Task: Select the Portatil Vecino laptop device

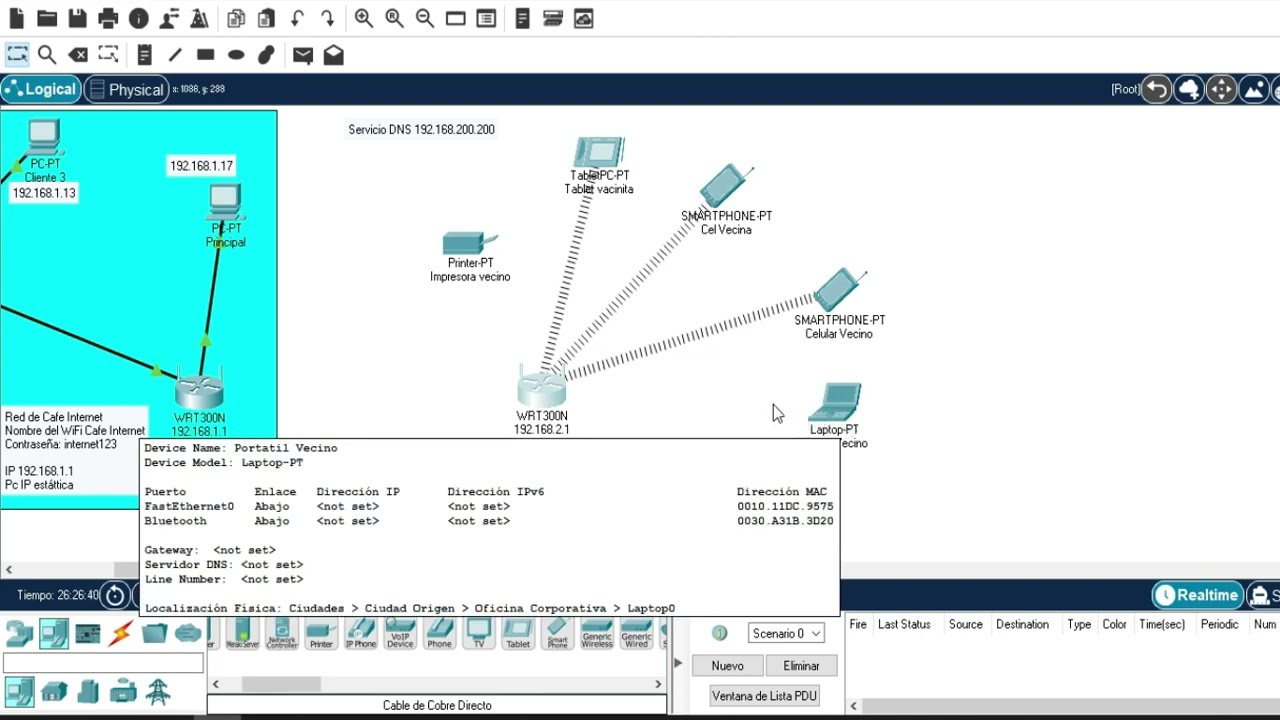Action: (x=834, y=404)
